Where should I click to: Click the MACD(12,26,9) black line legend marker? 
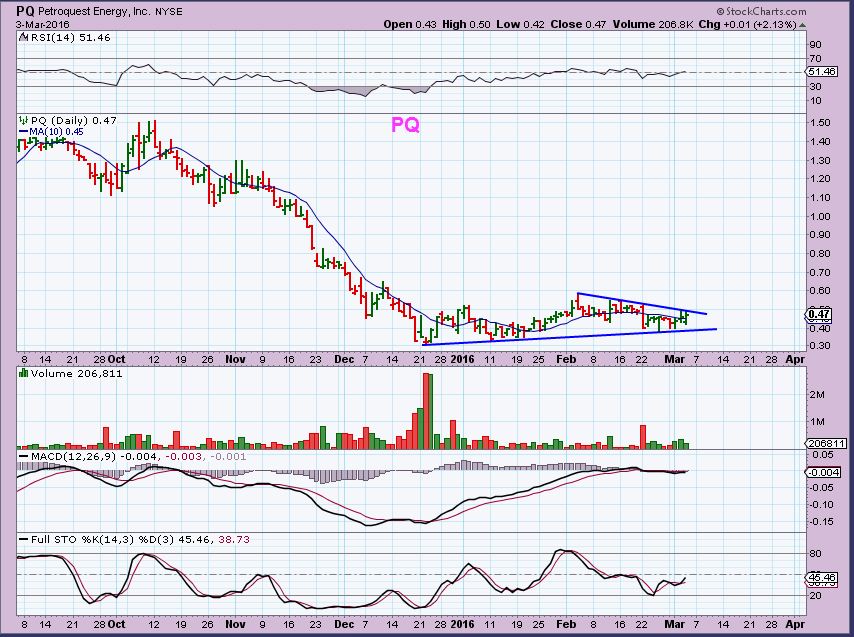click(23, 458)
